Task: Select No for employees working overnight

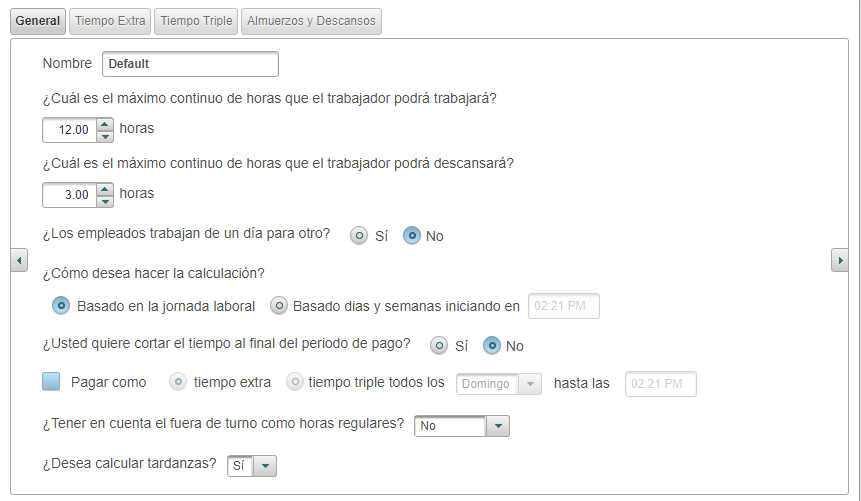Action: click(412, 236)
